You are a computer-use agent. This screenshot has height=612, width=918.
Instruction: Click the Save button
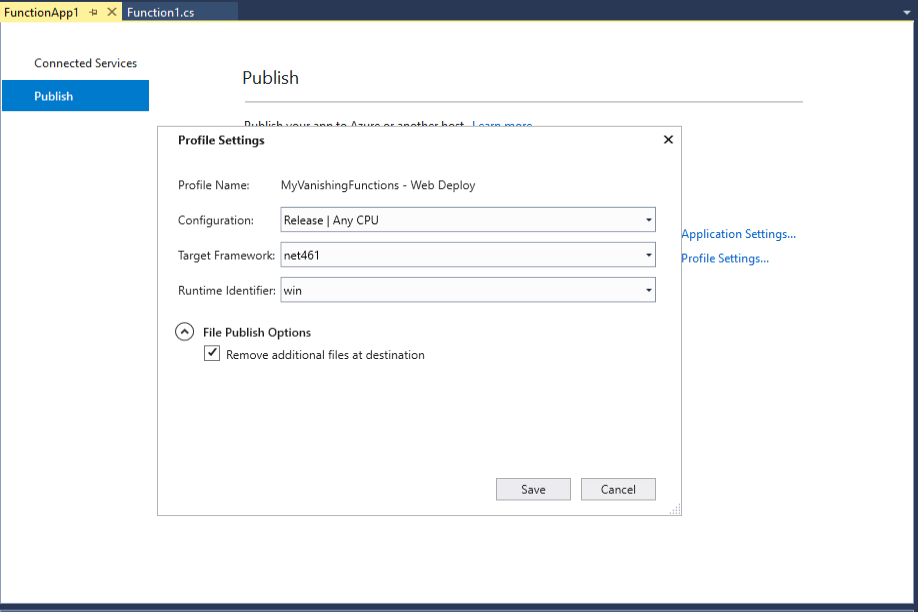(533, 490)
